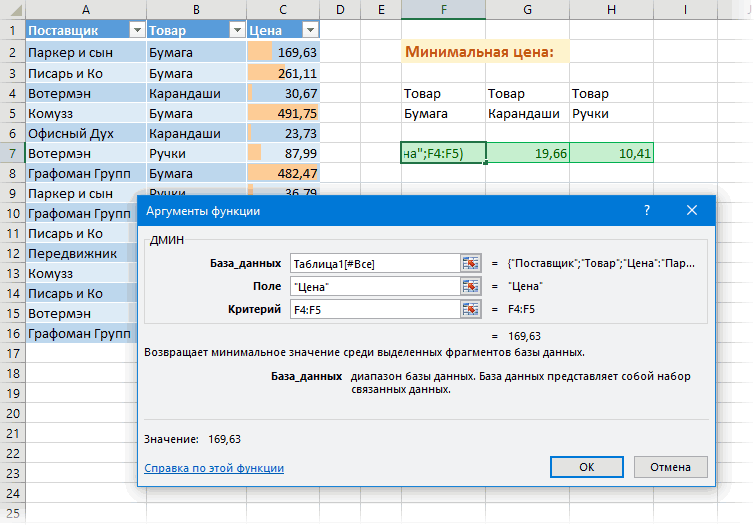Click criteria cell Ручки in column H
This screenshot has height=526, width=756.
(x=611, y=113)
